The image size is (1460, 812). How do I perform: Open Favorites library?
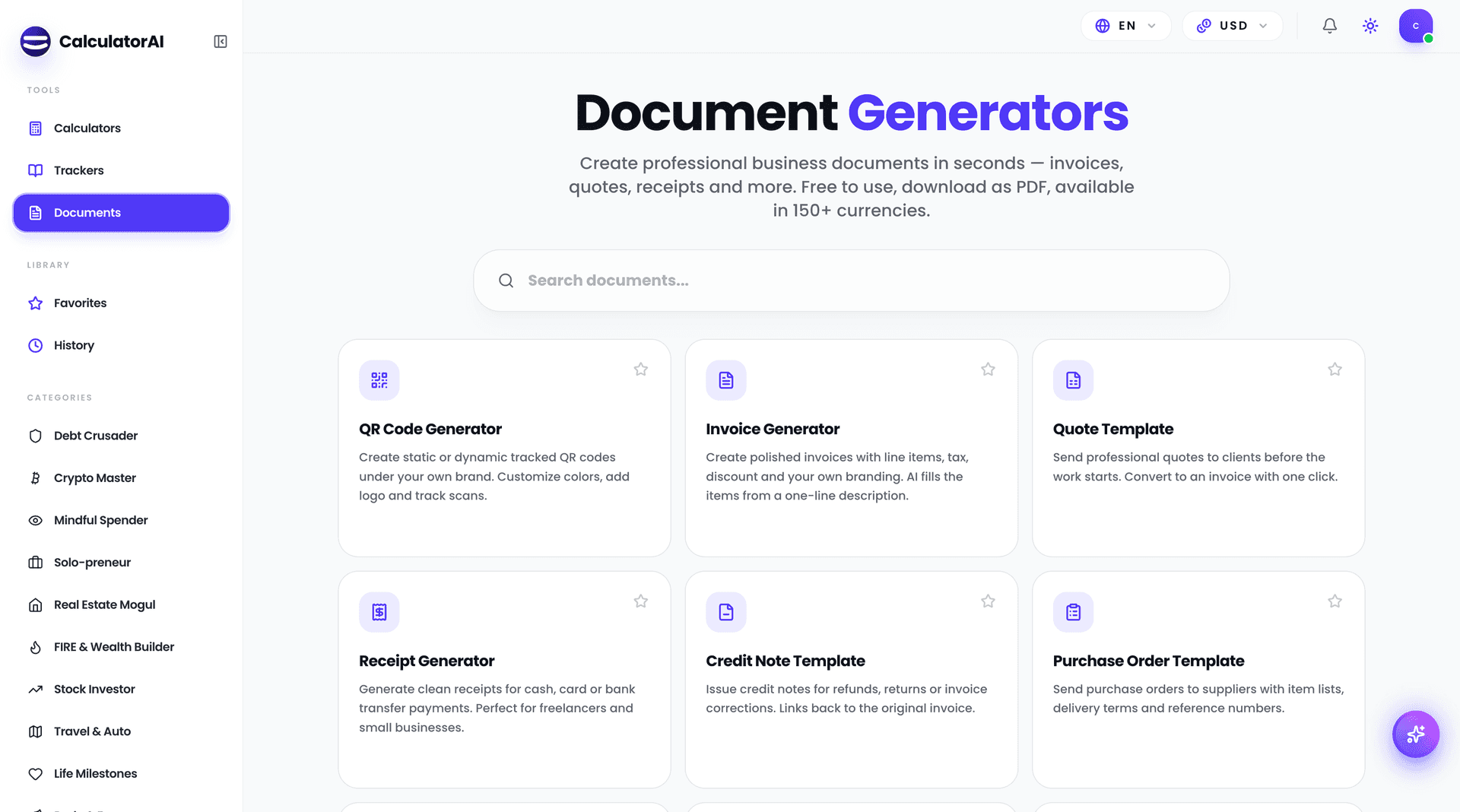(121, 303)
